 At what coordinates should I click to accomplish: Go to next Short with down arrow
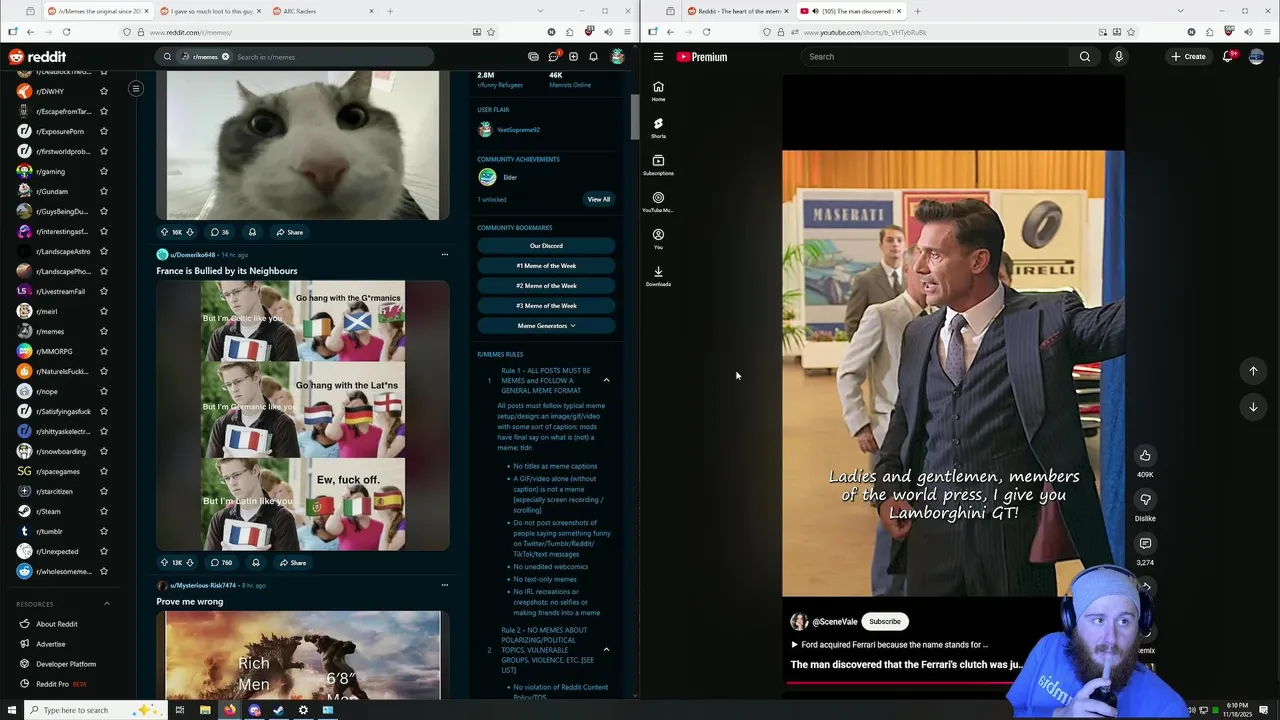[1253, 407]
